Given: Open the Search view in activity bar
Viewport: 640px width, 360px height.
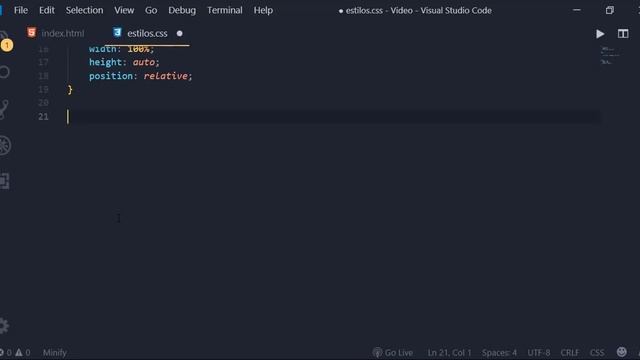Looking at the screenshot, I should (4, 72).
